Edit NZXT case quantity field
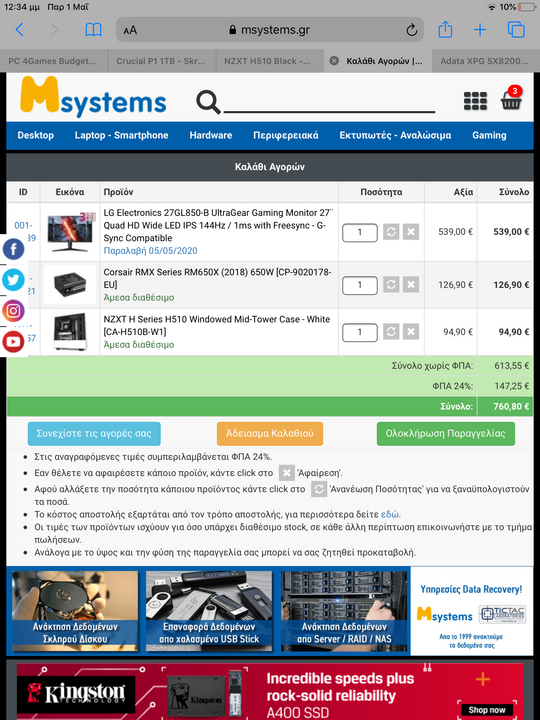This screenshot has height=720, width=540. (360, 332)
